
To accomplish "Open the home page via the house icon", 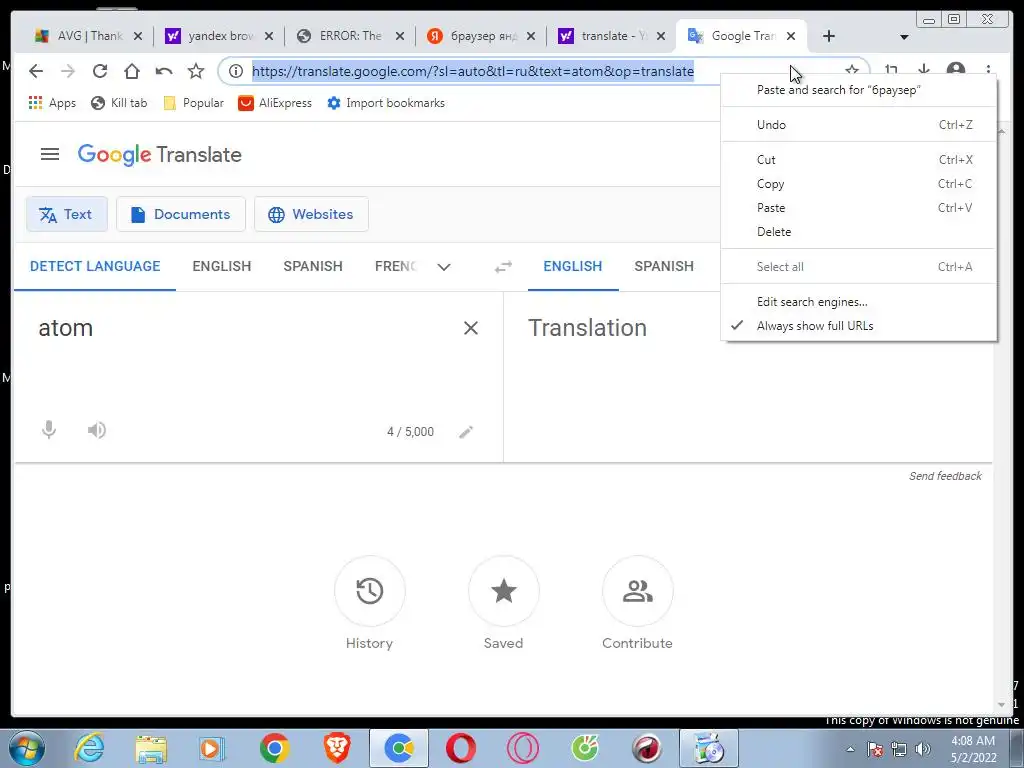I will [132, 71].
